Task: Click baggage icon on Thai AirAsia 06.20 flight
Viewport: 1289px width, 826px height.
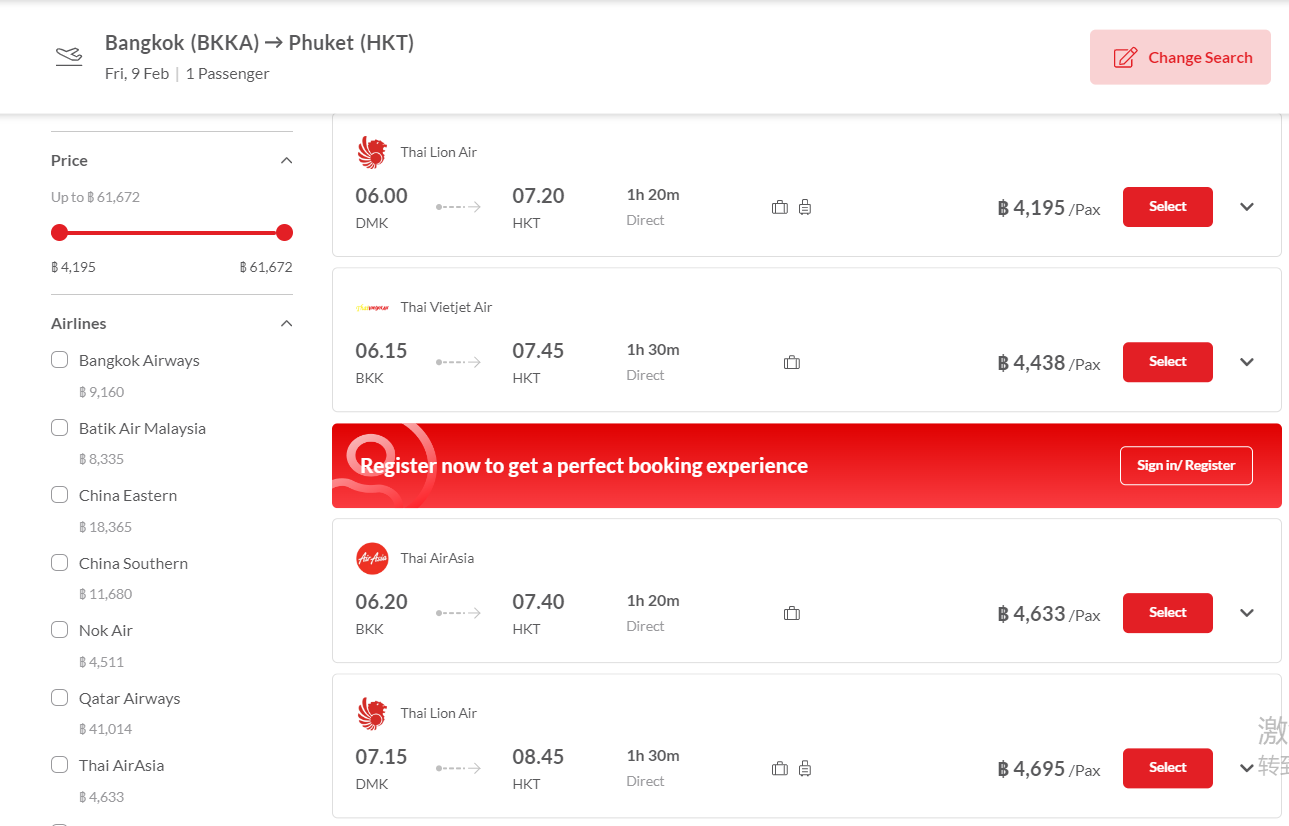Action: (792, 613)
